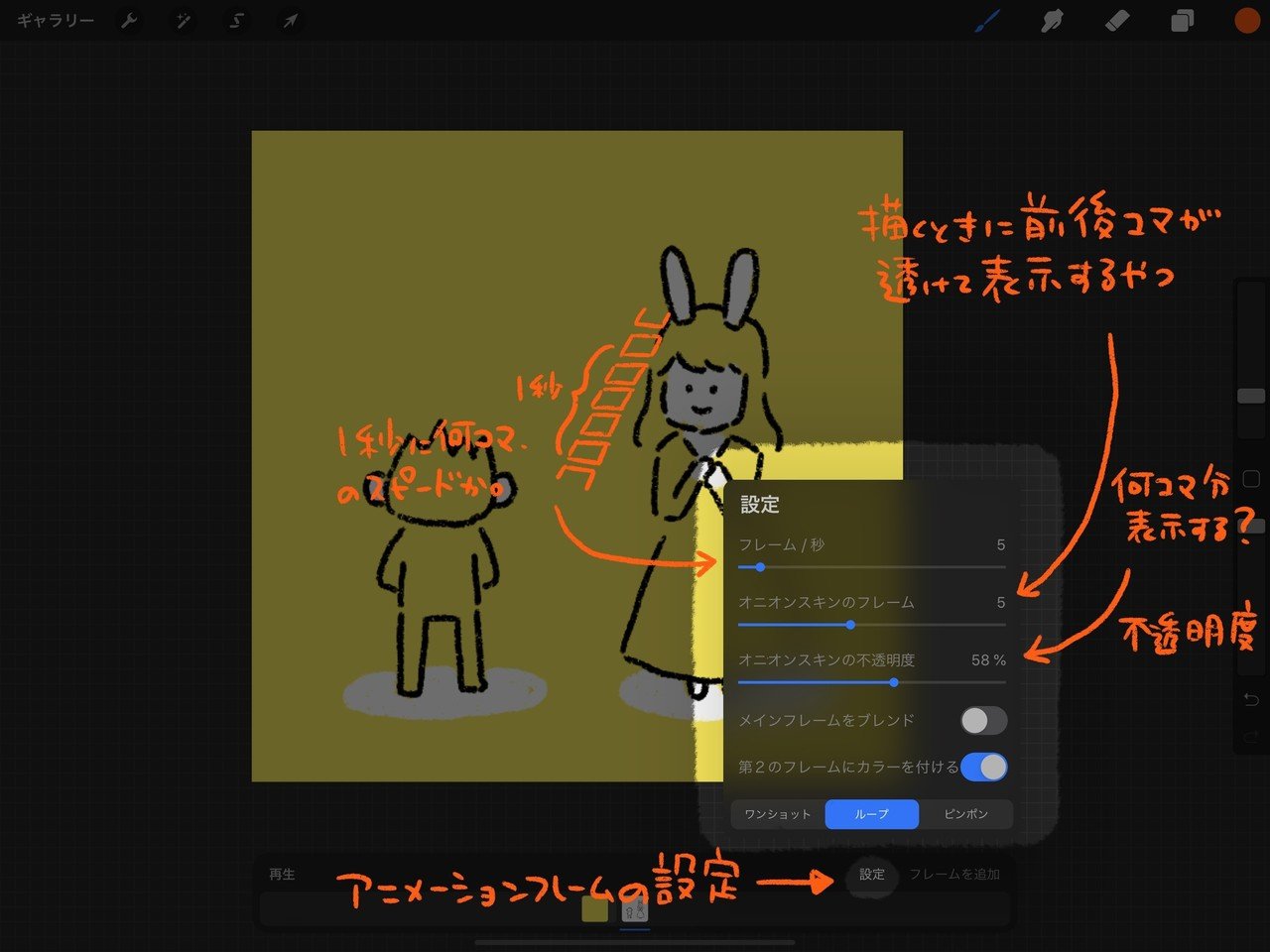Activate the Selection tool

click(235, 20)
